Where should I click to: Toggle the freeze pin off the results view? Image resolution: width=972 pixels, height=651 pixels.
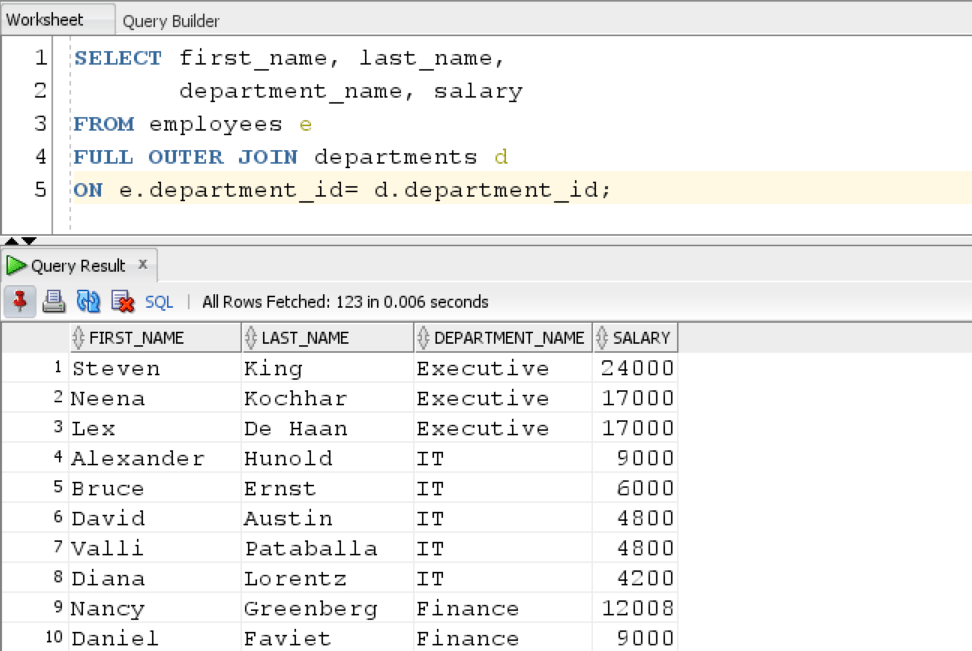coord(21,302)
